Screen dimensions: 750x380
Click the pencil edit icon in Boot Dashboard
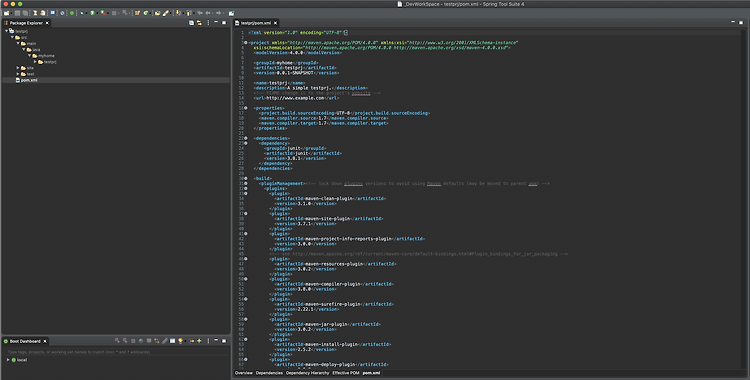165,341
